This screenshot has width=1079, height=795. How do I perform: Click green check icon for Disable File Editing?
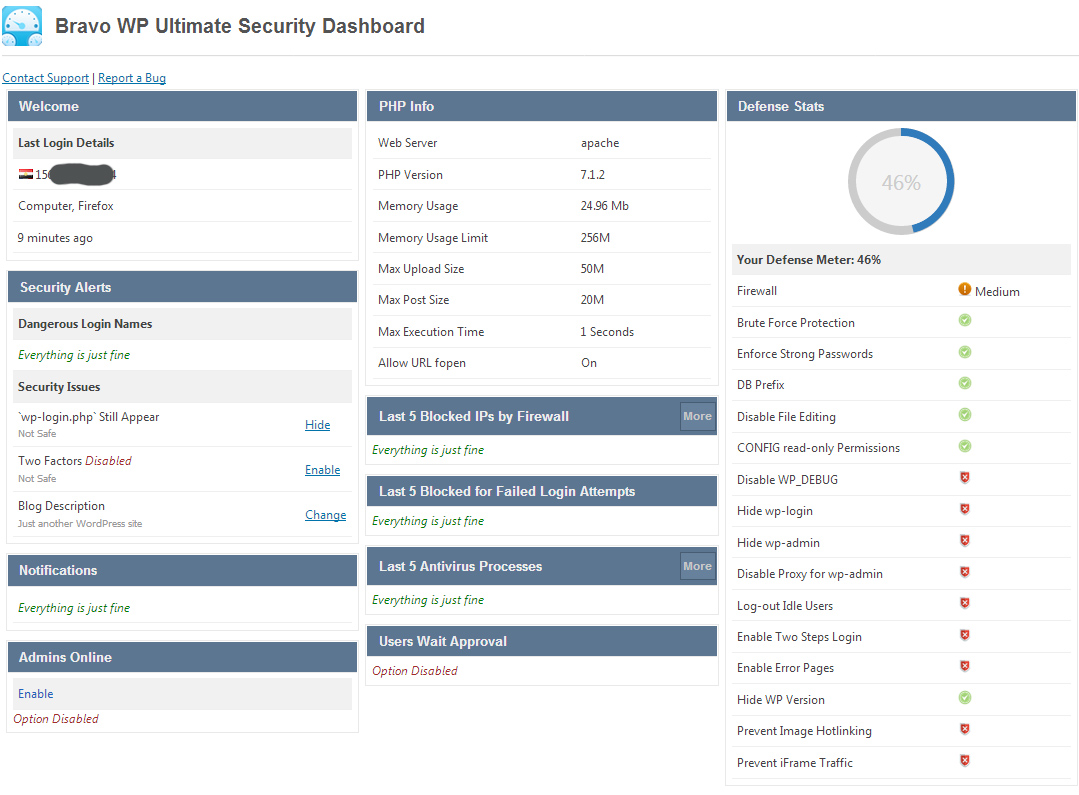pyautogui.click(x=965, y=415)
